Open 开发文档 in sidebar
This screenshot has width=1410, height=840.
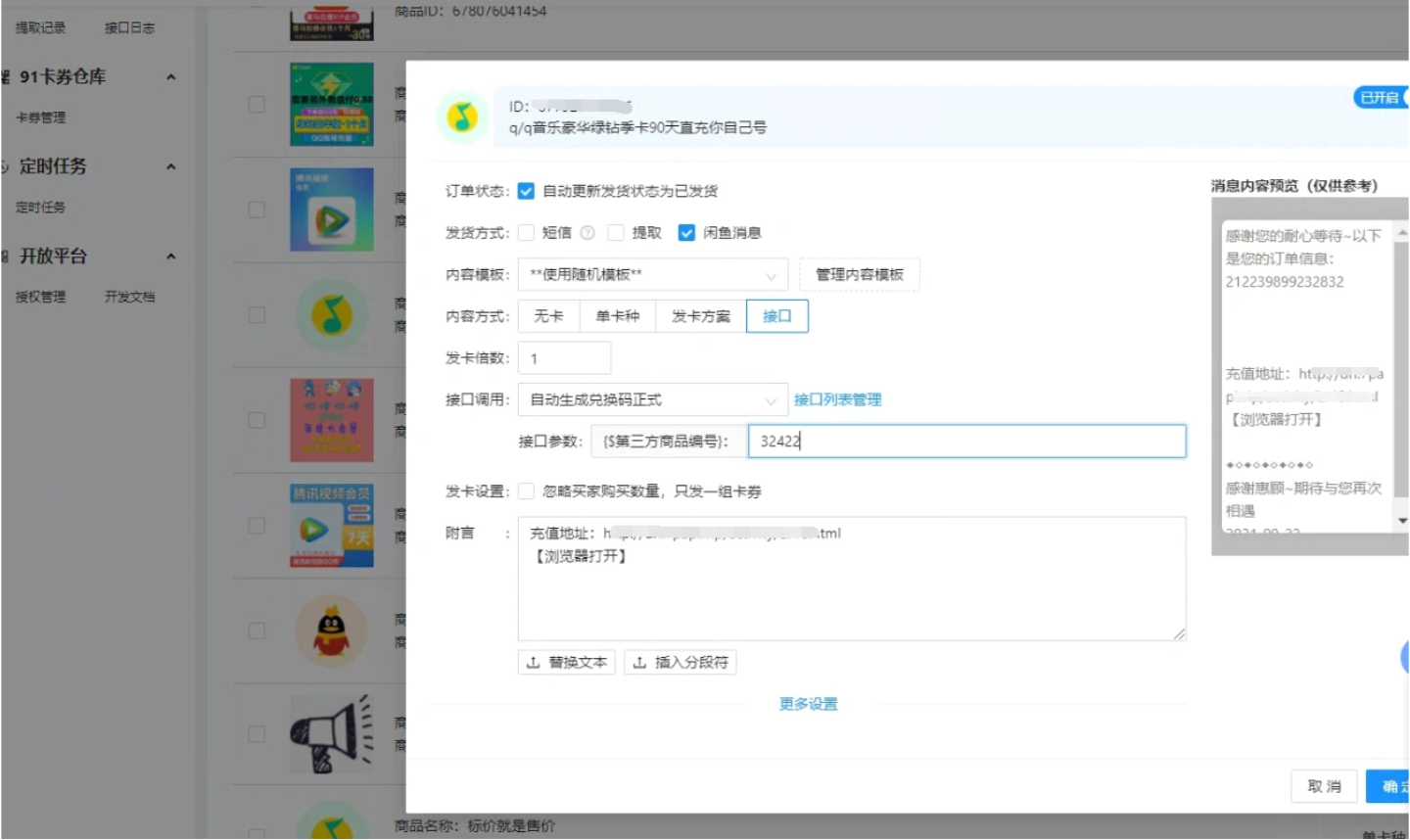tap(130, 297)
